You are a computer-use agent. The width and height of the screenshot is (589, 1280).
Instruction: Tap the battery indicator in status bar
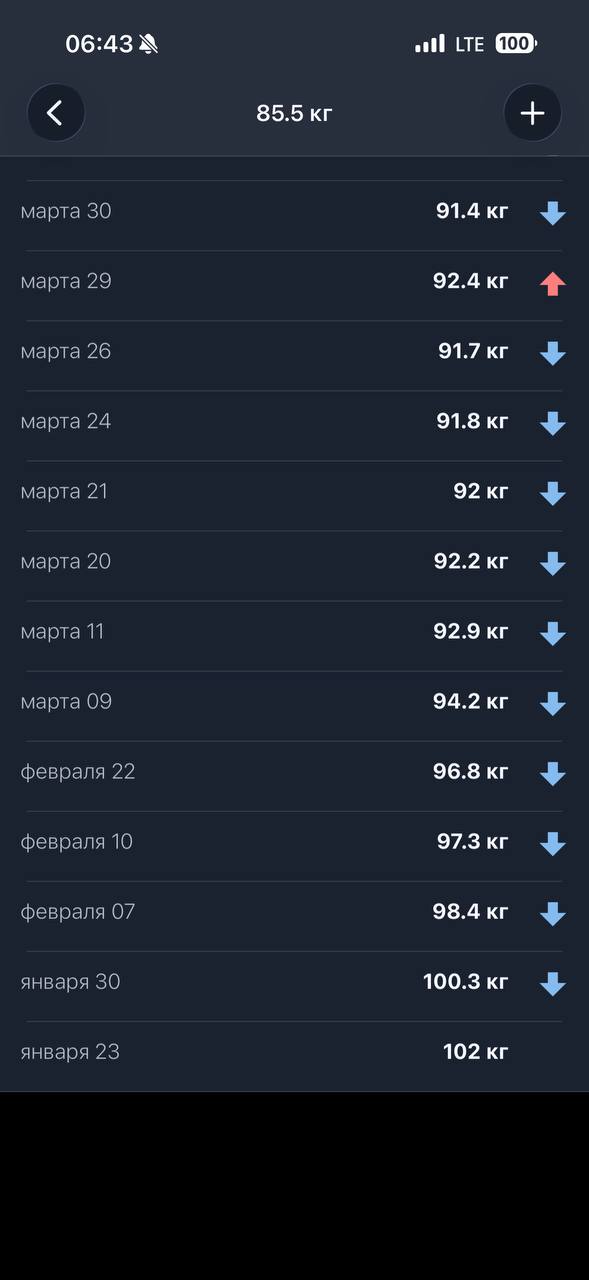(x=516, y=44)
